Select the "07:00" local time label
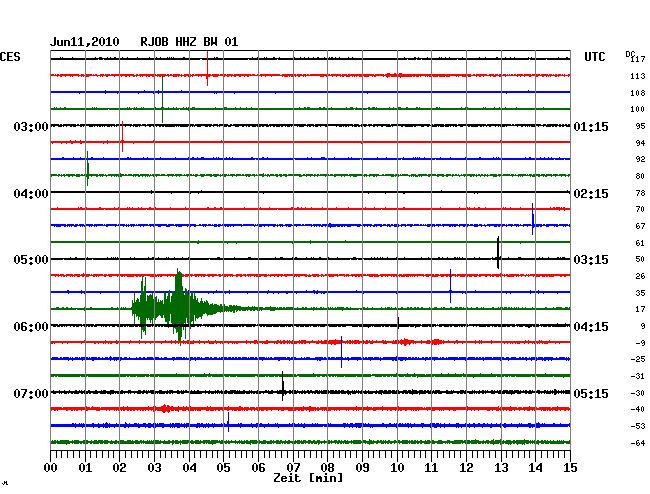Viewport: 650px width, 494px height. click(x=31, y=393)
